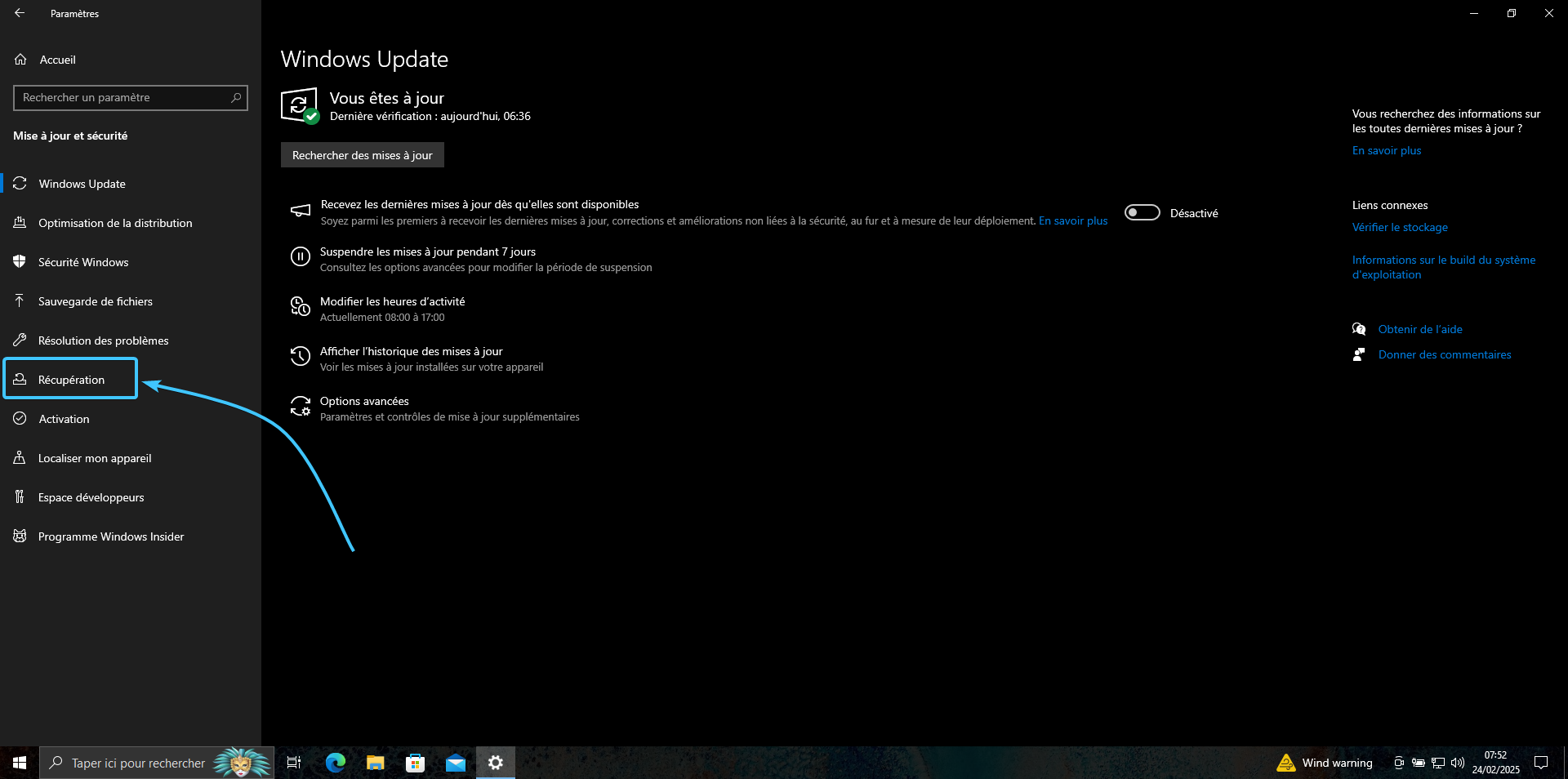
Task: Click the Programme Windows Insider icon
Action: click(20, 536)
